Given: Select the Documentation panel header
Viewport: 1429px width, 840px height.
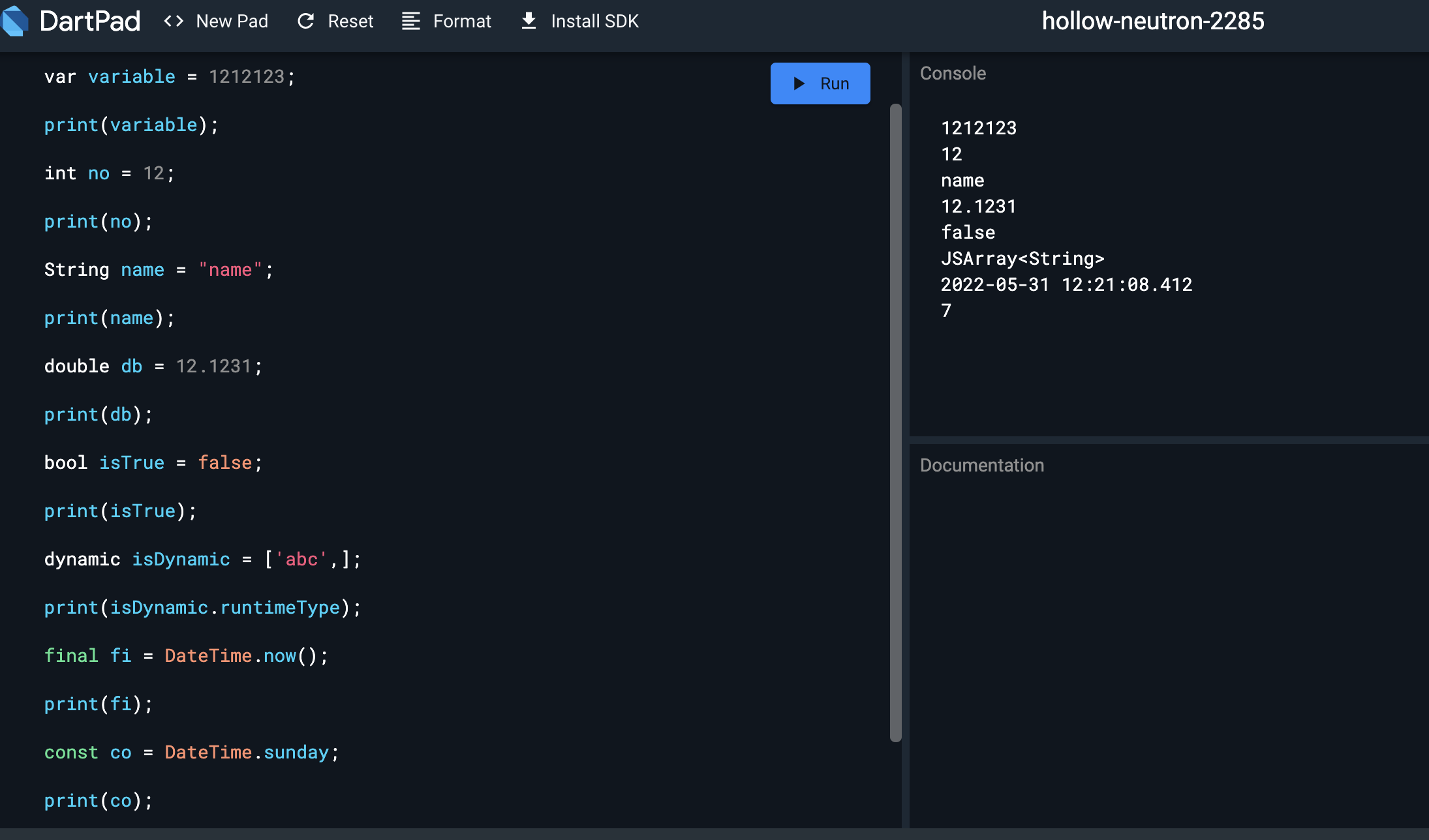Looking at the screenshot, I should (x=982, y=465).
